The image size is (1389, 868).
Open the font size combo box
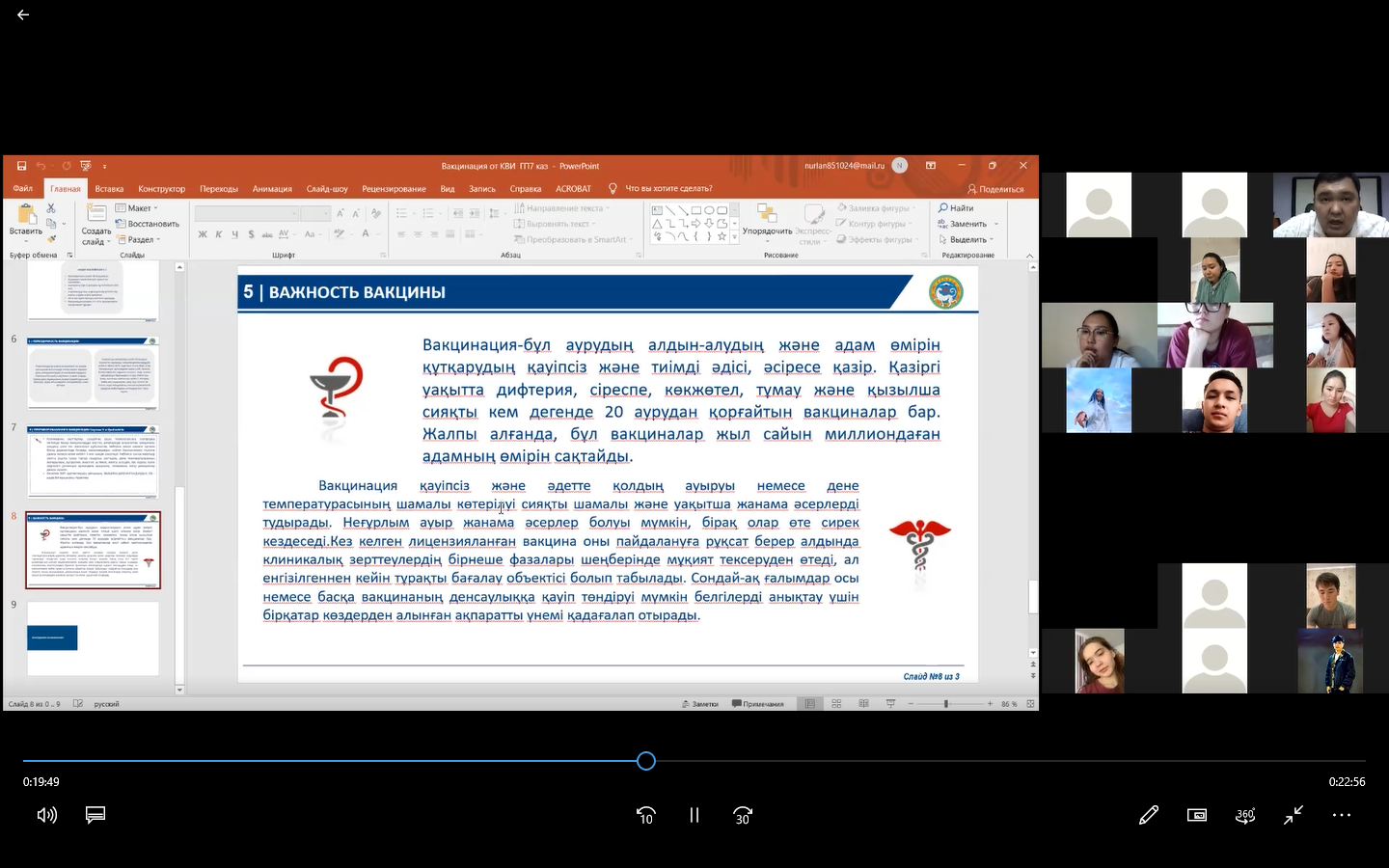coord(315,213)
